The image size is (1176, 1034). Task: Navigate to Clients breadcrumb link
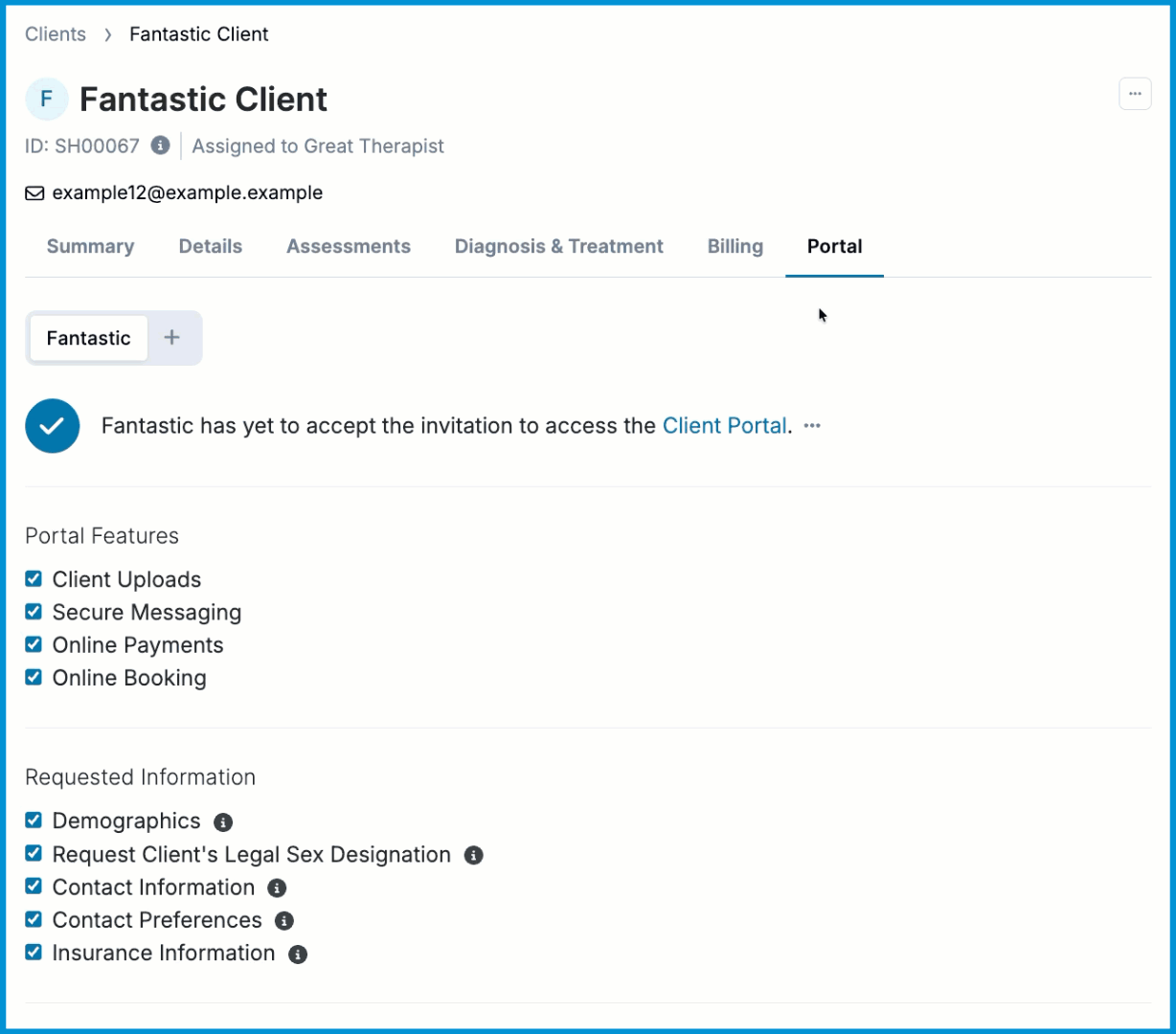click(x=56, y=34)
